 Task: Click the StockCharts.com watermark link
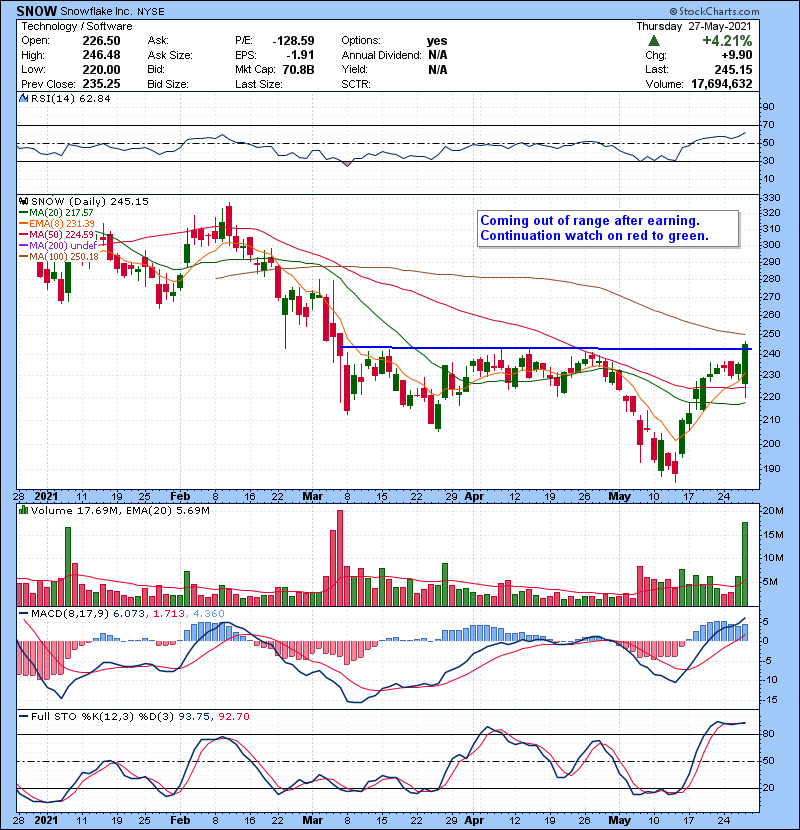pyautogui.click(x=714, y=11)
